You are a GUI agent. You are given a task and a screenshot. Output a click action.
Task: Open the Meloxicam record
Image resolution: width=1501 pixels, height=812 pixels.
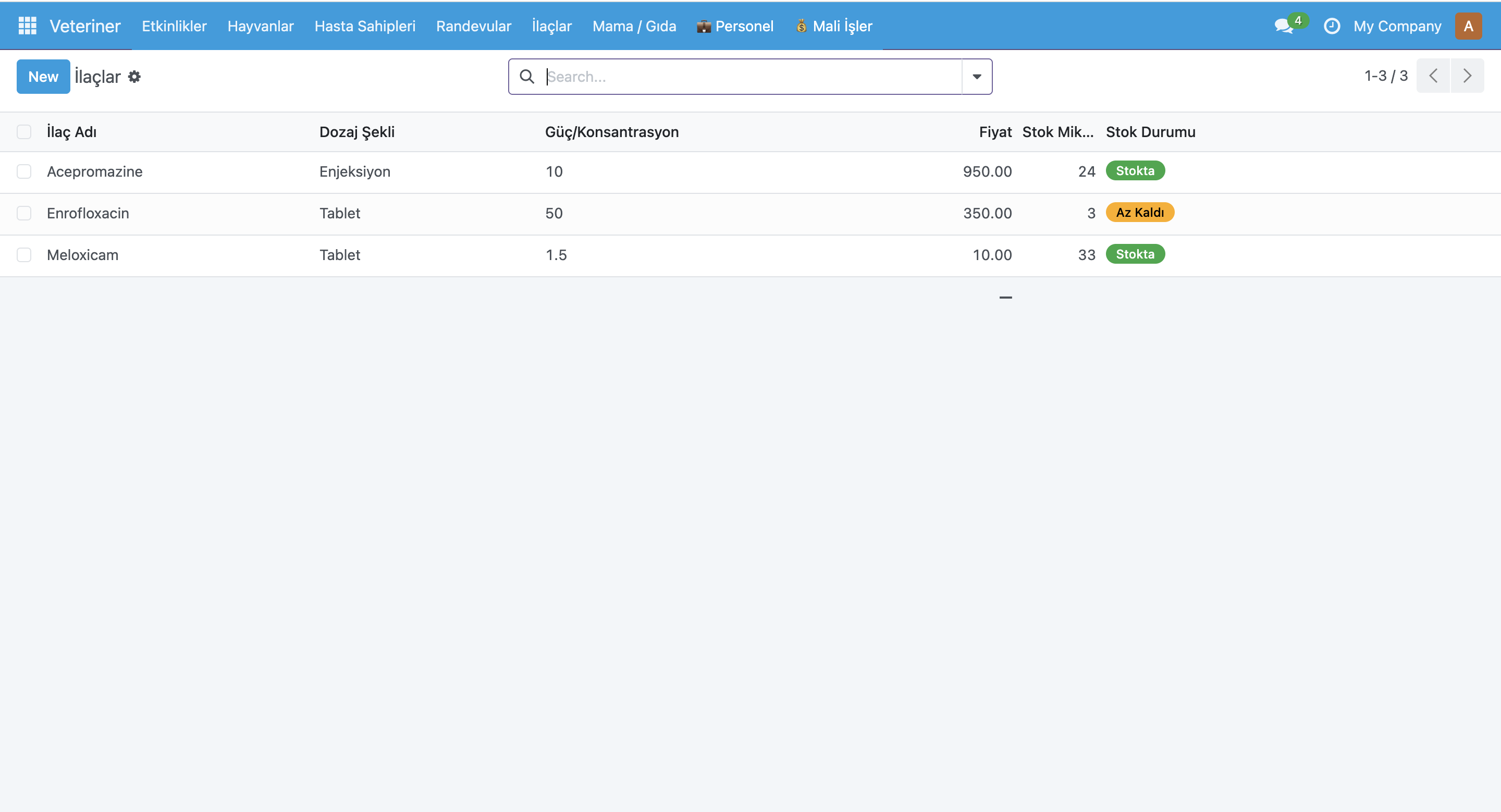tap(83, 255)
